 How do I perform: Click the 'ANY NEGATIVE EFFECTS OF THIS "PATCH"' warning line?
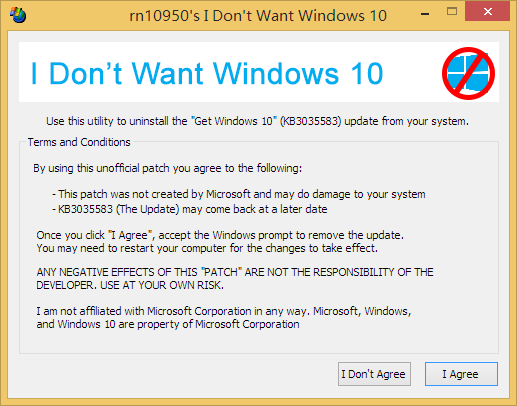click(x=235, y=272)
